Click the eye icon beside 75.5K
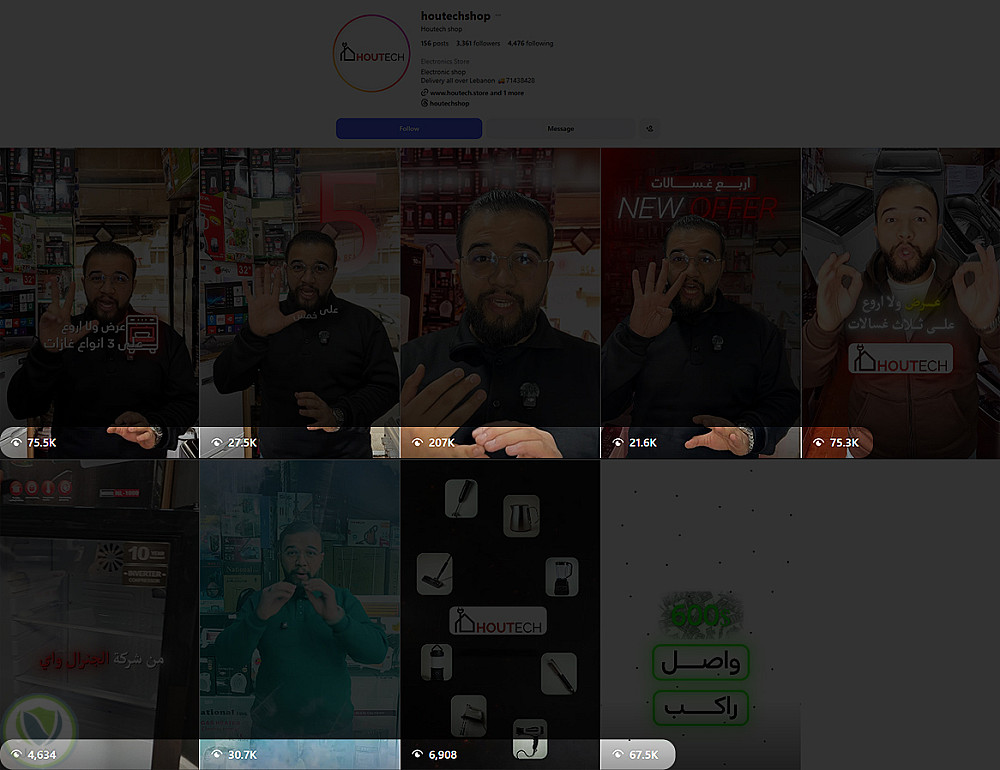 pyautogui.click(x=17, y=442)
